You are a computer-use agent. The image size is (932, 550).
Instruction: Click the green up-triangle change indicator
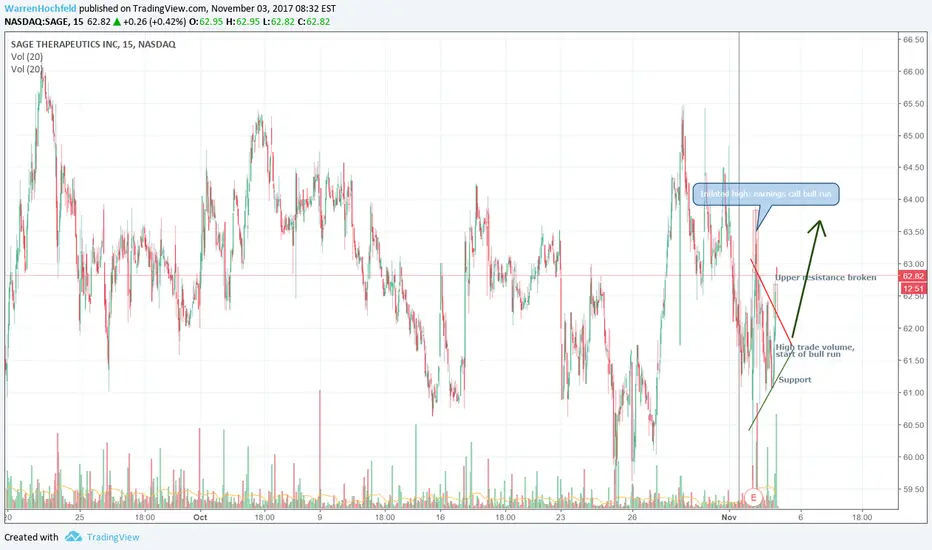pyautogui.click(x=117, y=21)
